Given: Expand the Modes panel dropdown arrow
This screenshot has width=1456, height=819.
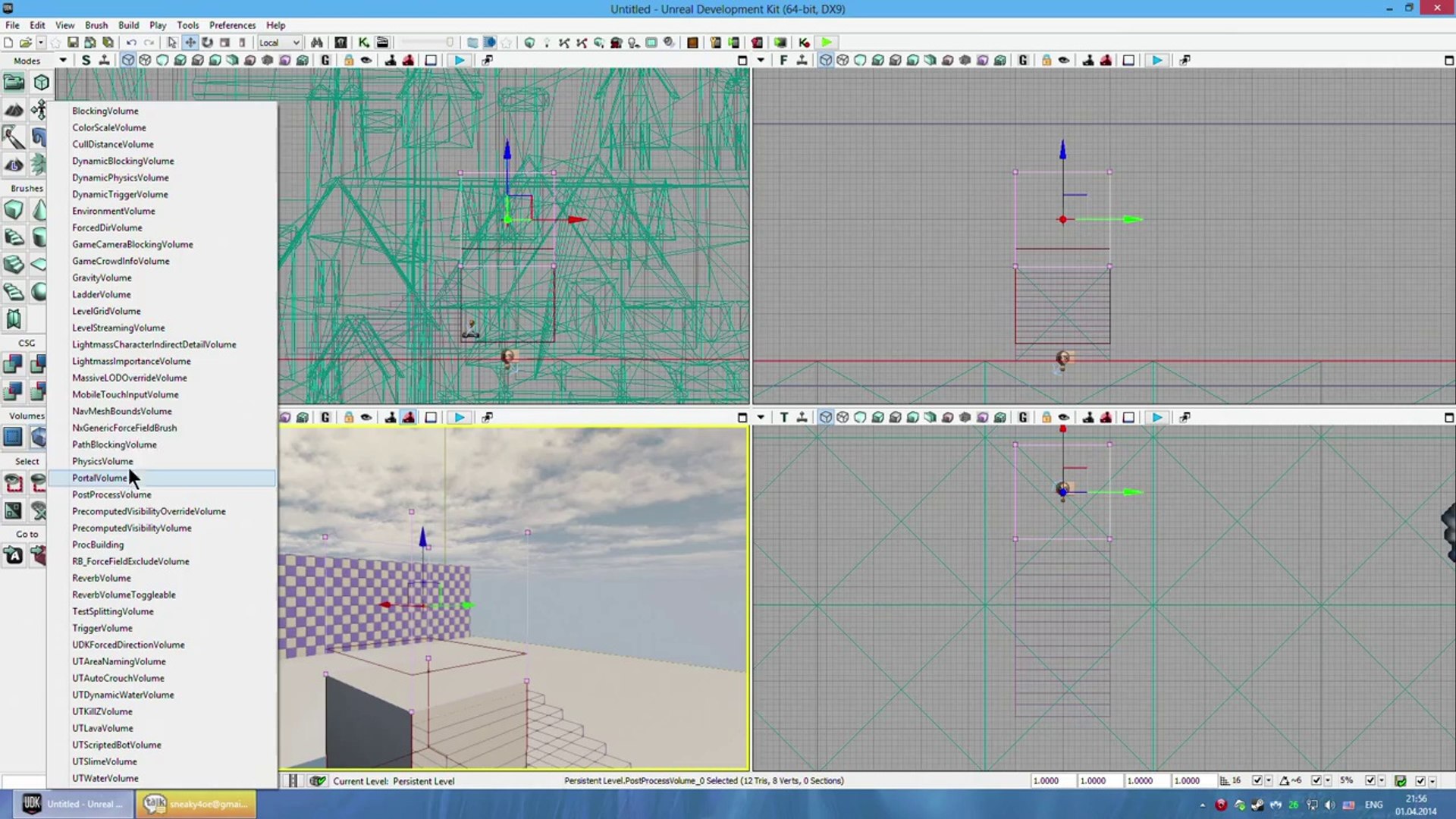Looking at the screenshot, I should click(63, 61).
